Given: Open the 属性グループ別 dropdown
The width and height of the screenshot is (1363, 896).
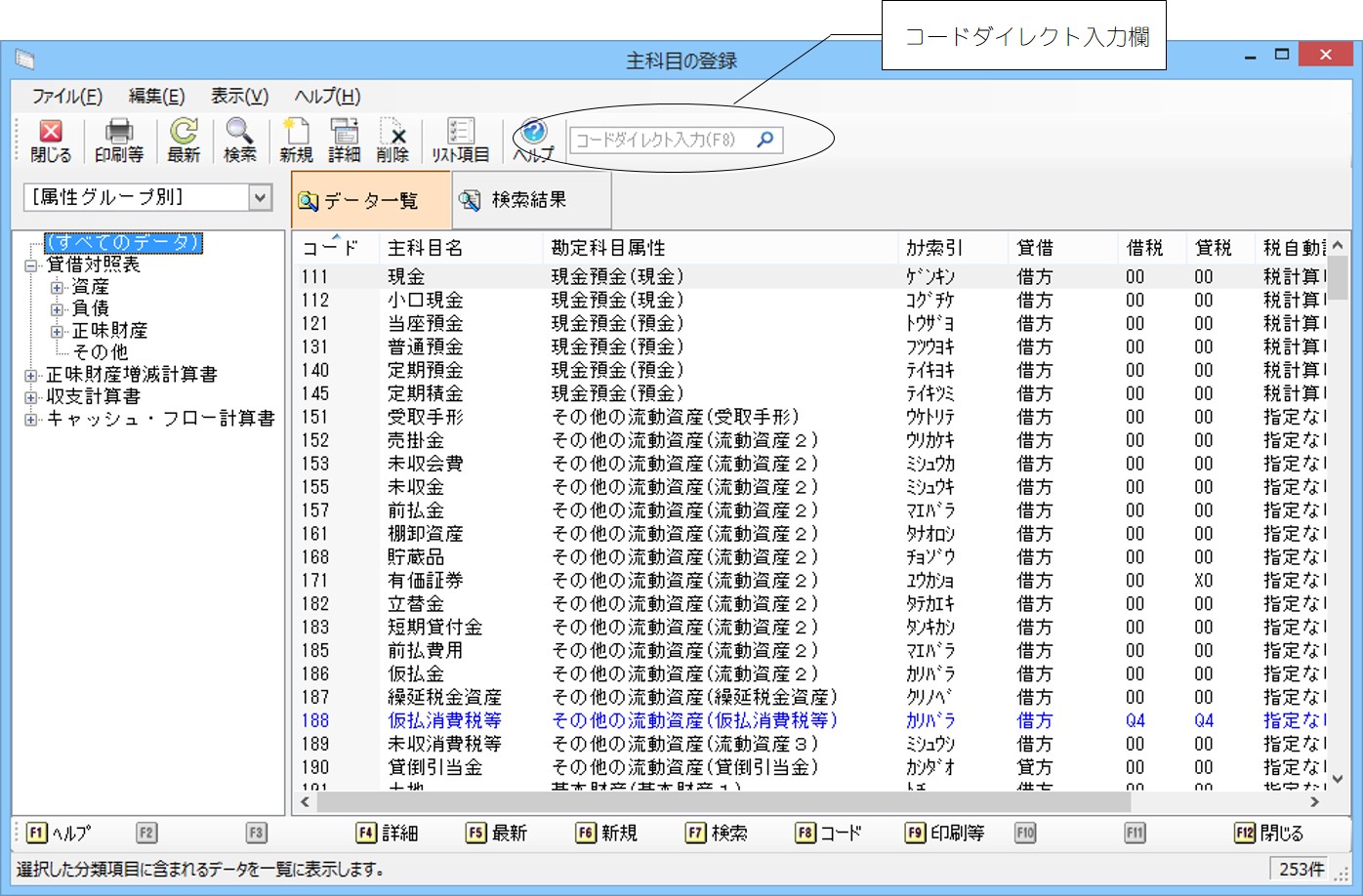Looking at the screenshot, I should (260, 197).
